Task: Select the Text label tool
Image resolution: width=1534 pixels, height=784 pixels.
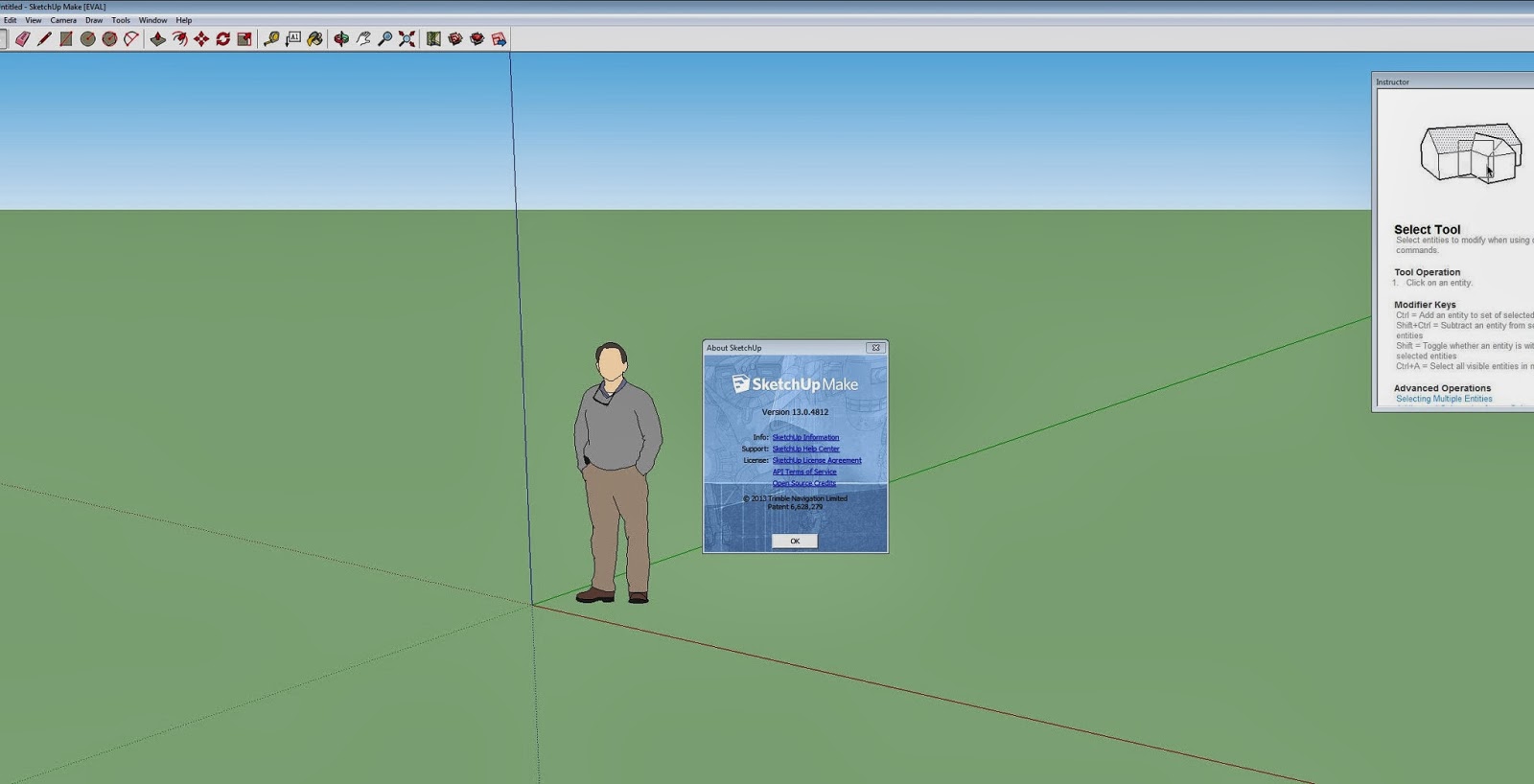Action: (x=293, y=39)
